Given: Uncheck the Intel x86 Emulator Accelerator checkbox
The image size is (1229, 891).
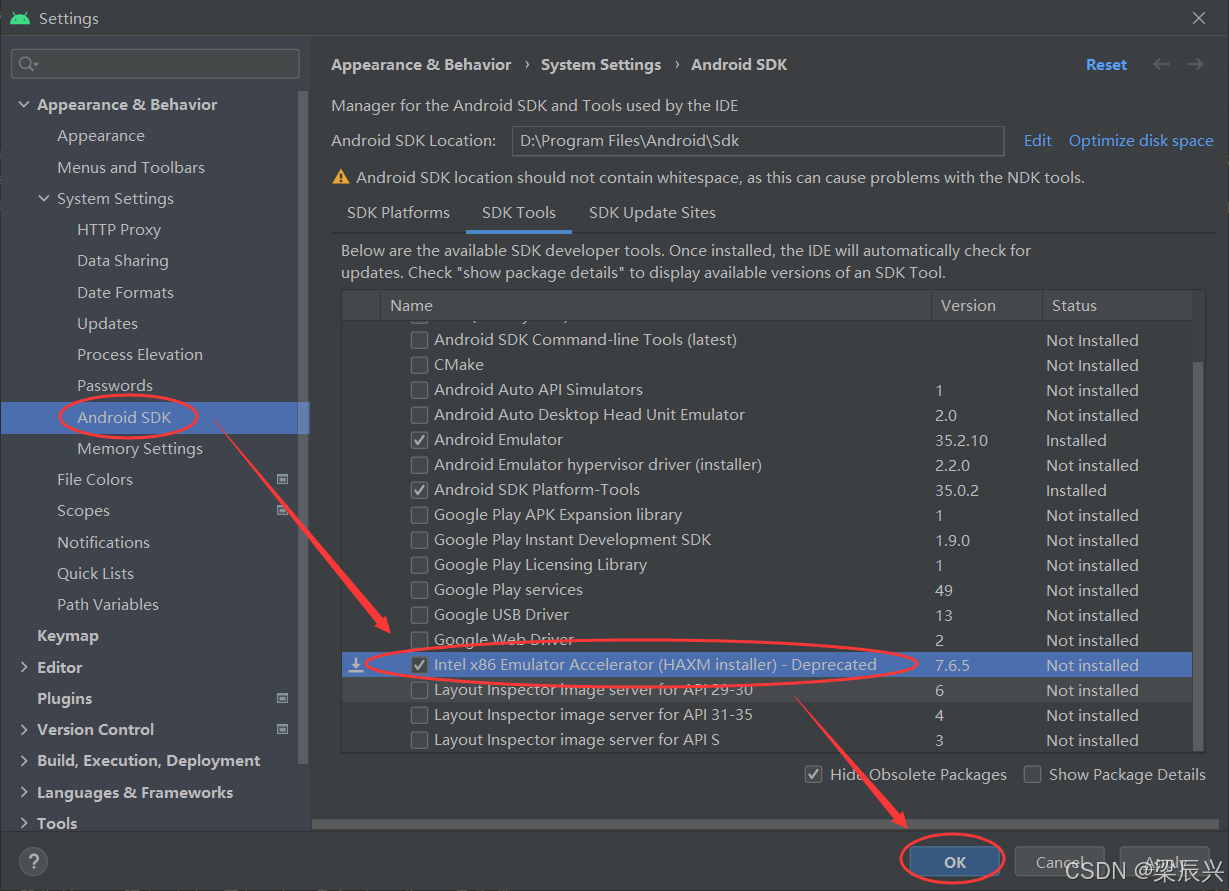Looking at the screenshot, I should (x=419, y=665).
